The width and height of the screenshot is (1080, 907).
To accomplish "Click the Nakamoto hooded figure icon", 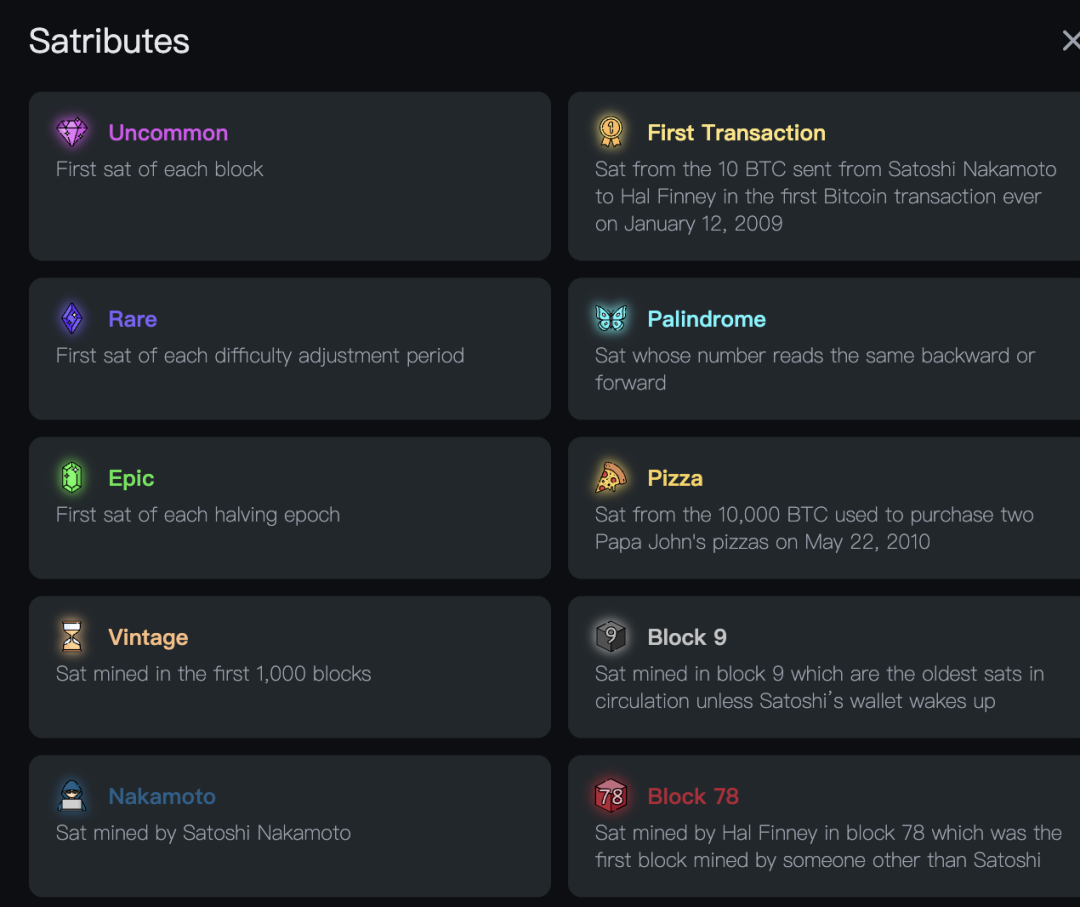I will click(72, 796).
